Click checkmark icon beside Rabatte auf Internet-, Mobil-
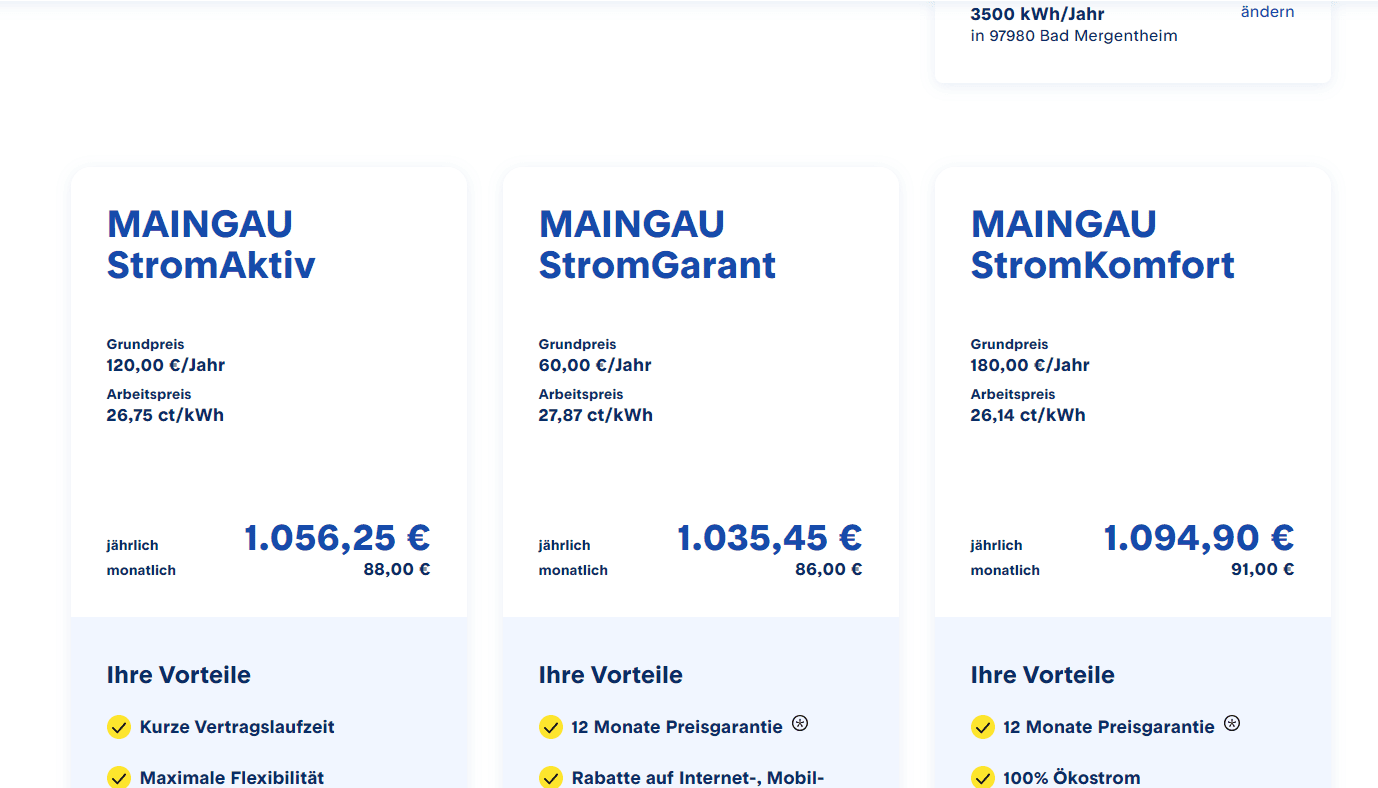 tap(551, 777)
